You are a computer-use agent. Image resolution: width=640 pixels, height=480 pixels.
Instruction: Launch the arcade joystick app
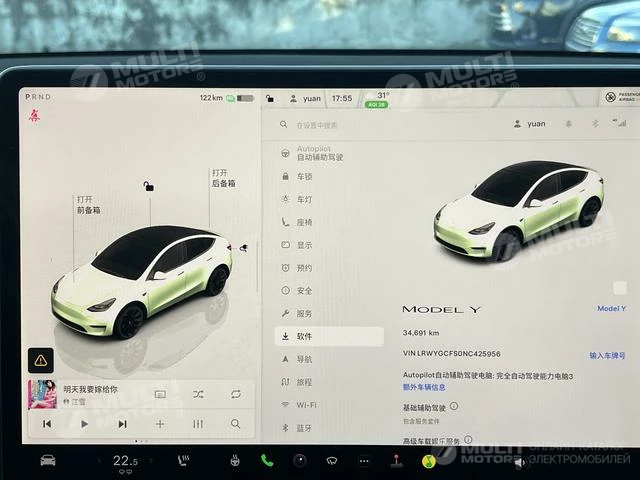tap(396, 461)
